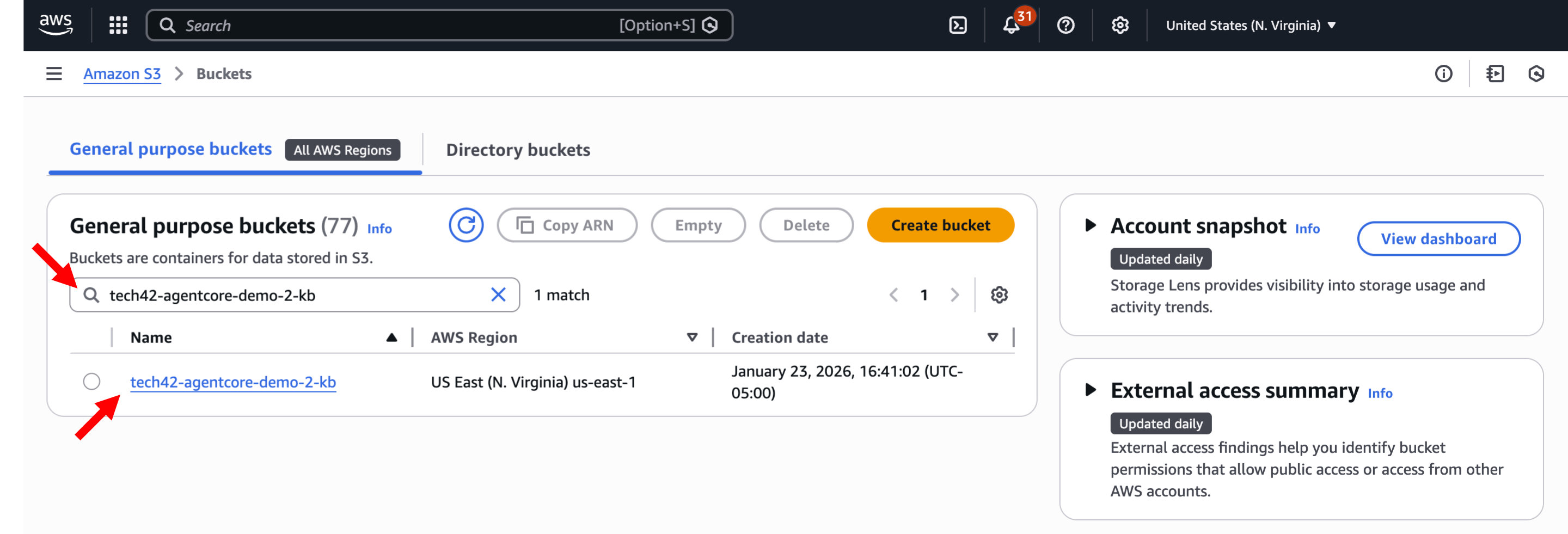
Task: Open Info link beside External access summary
Action: [x=1380, y=392]
